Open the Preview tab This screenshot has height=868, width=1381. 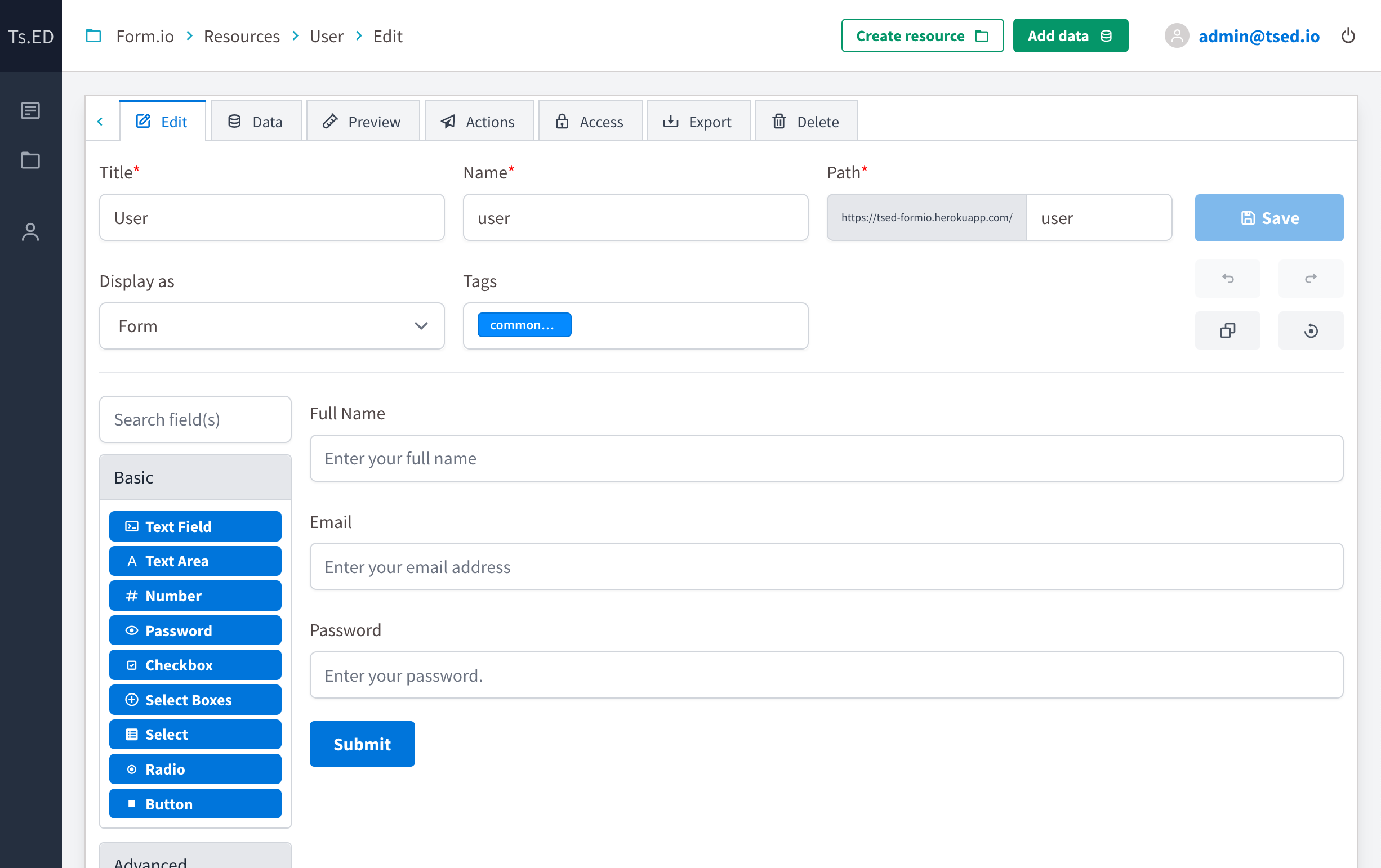point(363,121)
